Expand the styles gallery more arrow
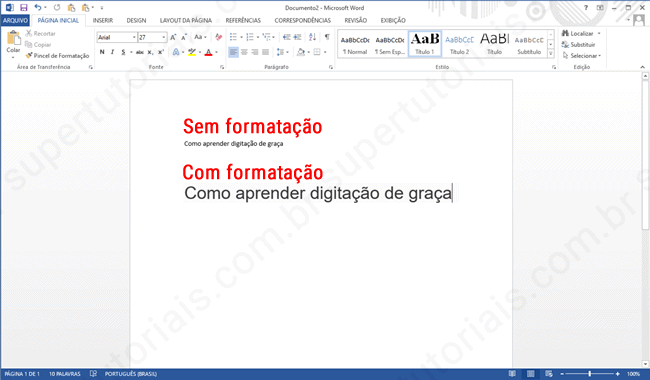This screenshot has height=380, width=650. click(551, 53)
